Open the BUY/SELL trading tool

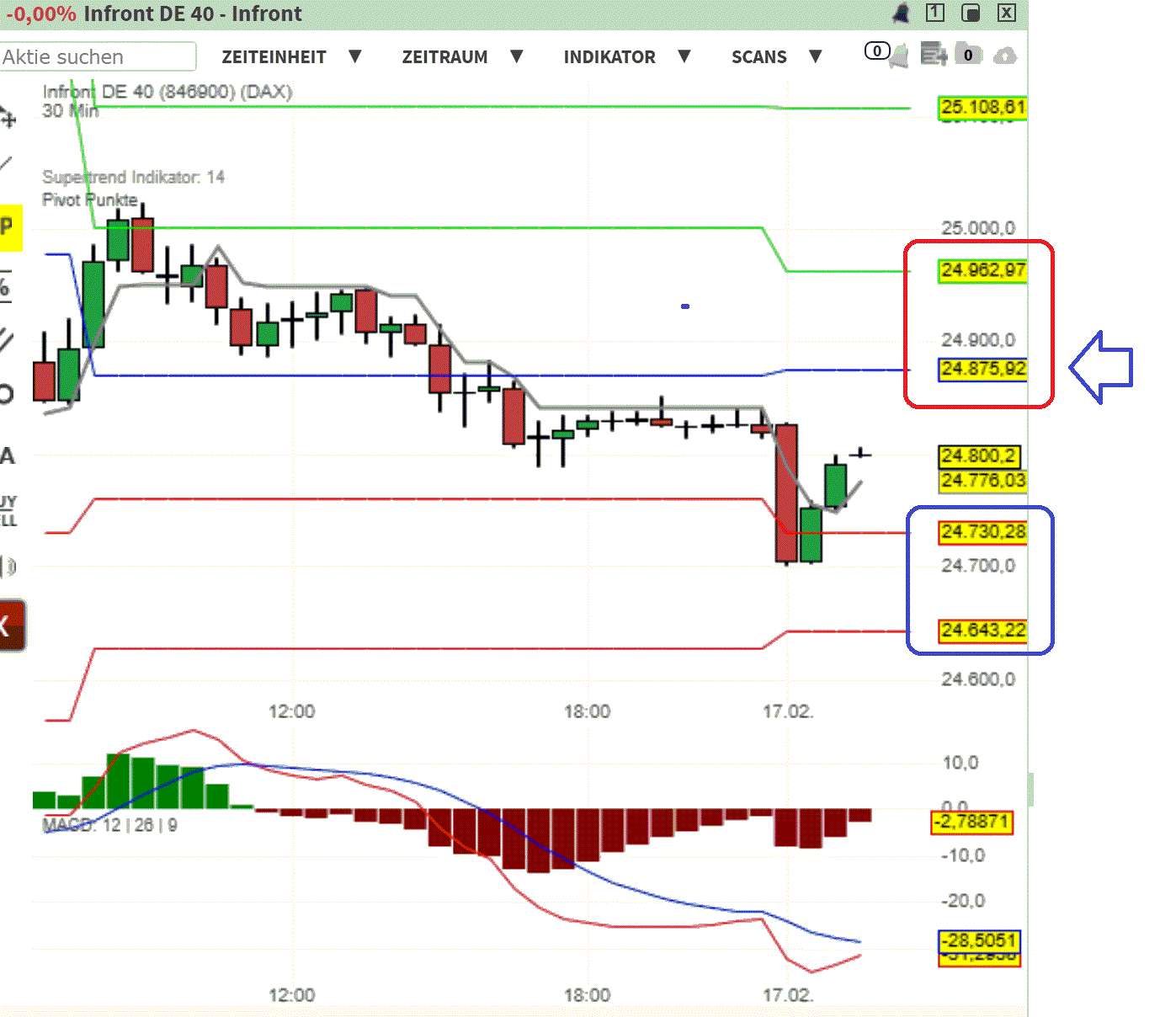click(8, 509)
